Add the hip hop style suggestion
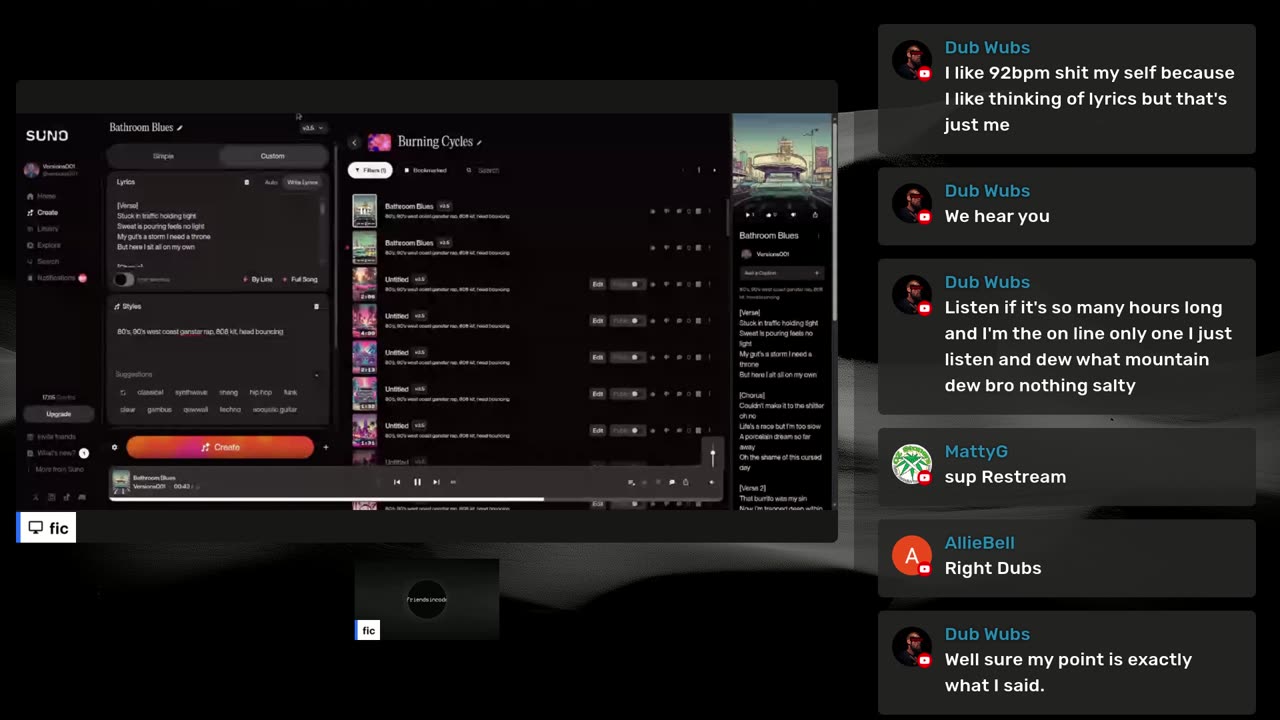The width and height of the screenshot is (1280, 720). [x=260, y=393]
